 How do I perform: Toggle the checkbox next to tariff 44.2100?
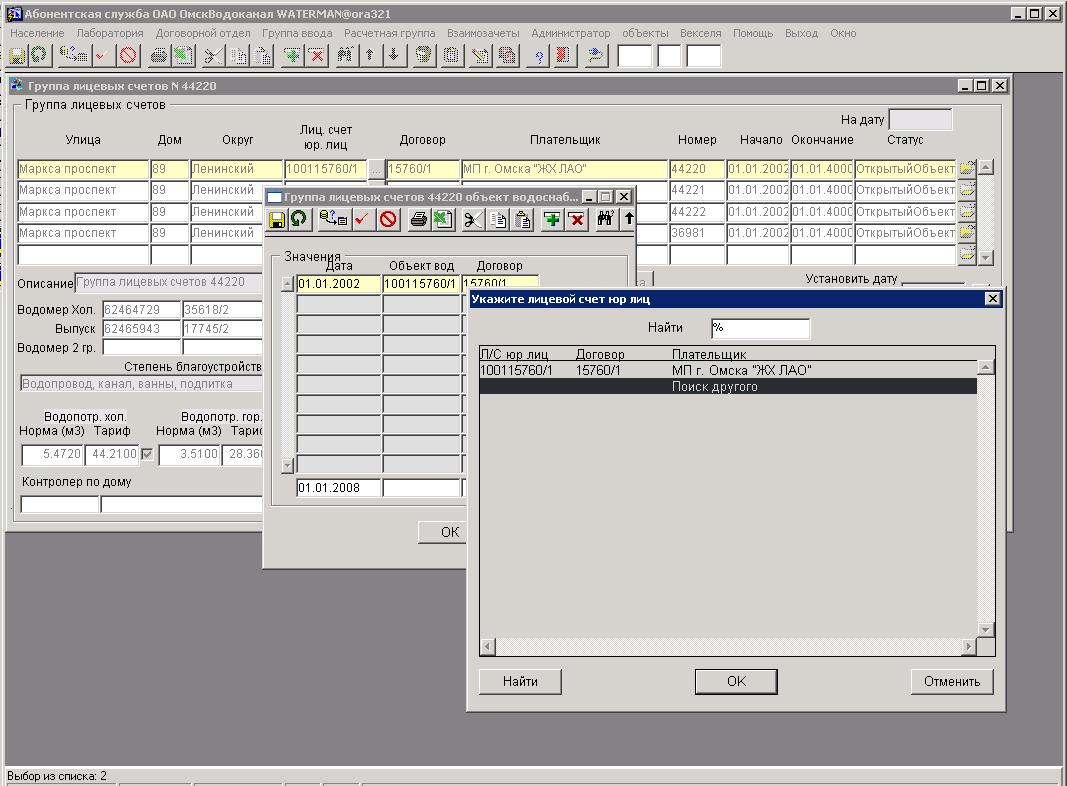pyautogui.click(x=148, y=455)
